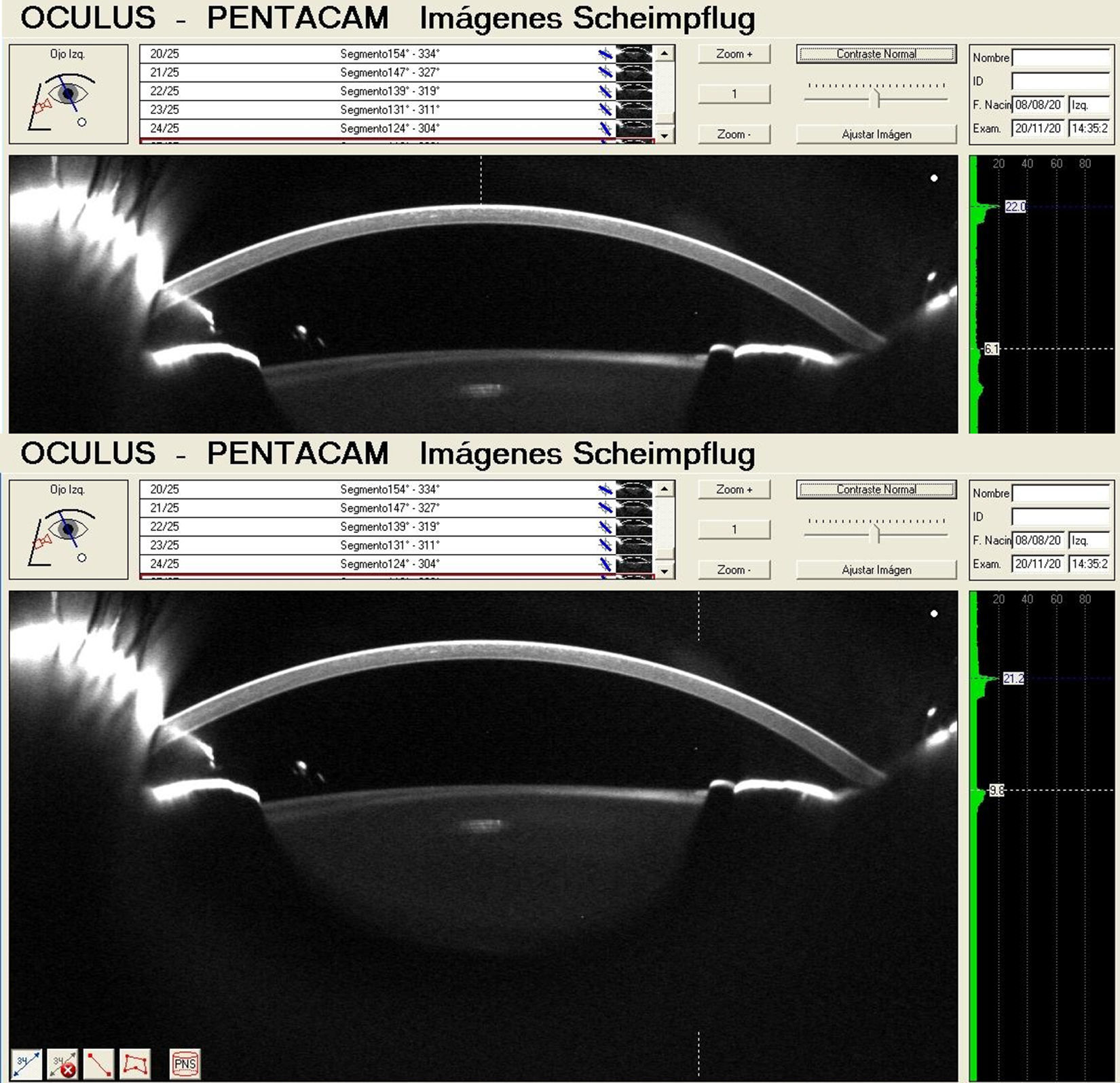Click the delete measurement icon with red X

click(x=62, y=1063)
